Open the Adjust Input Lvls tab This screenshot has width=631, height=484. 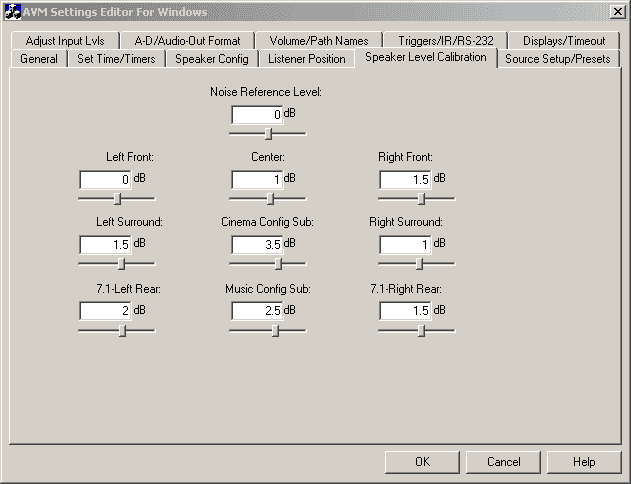pyautogui.click(x=64, y=41)
